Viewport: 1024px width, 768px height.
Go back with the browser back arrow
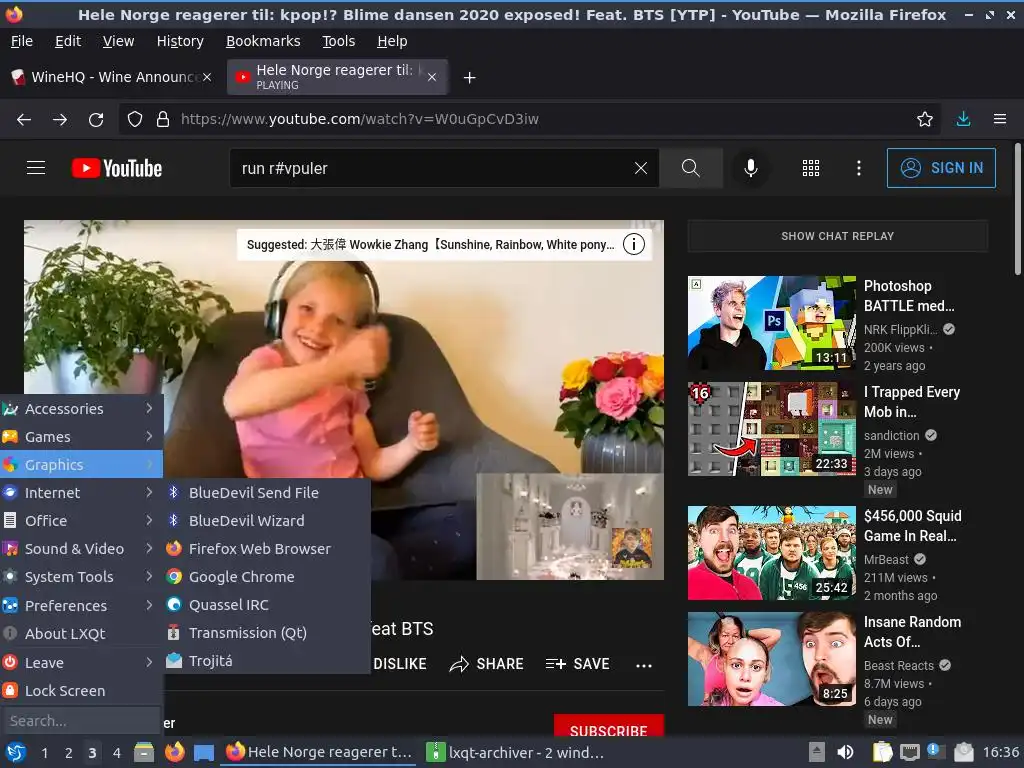[x=24, y=120]
